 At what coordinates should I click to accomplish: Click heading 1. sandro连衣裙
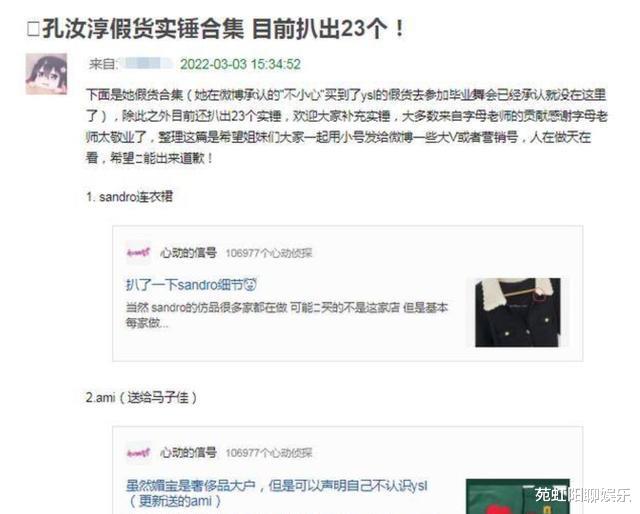(129, 197)
